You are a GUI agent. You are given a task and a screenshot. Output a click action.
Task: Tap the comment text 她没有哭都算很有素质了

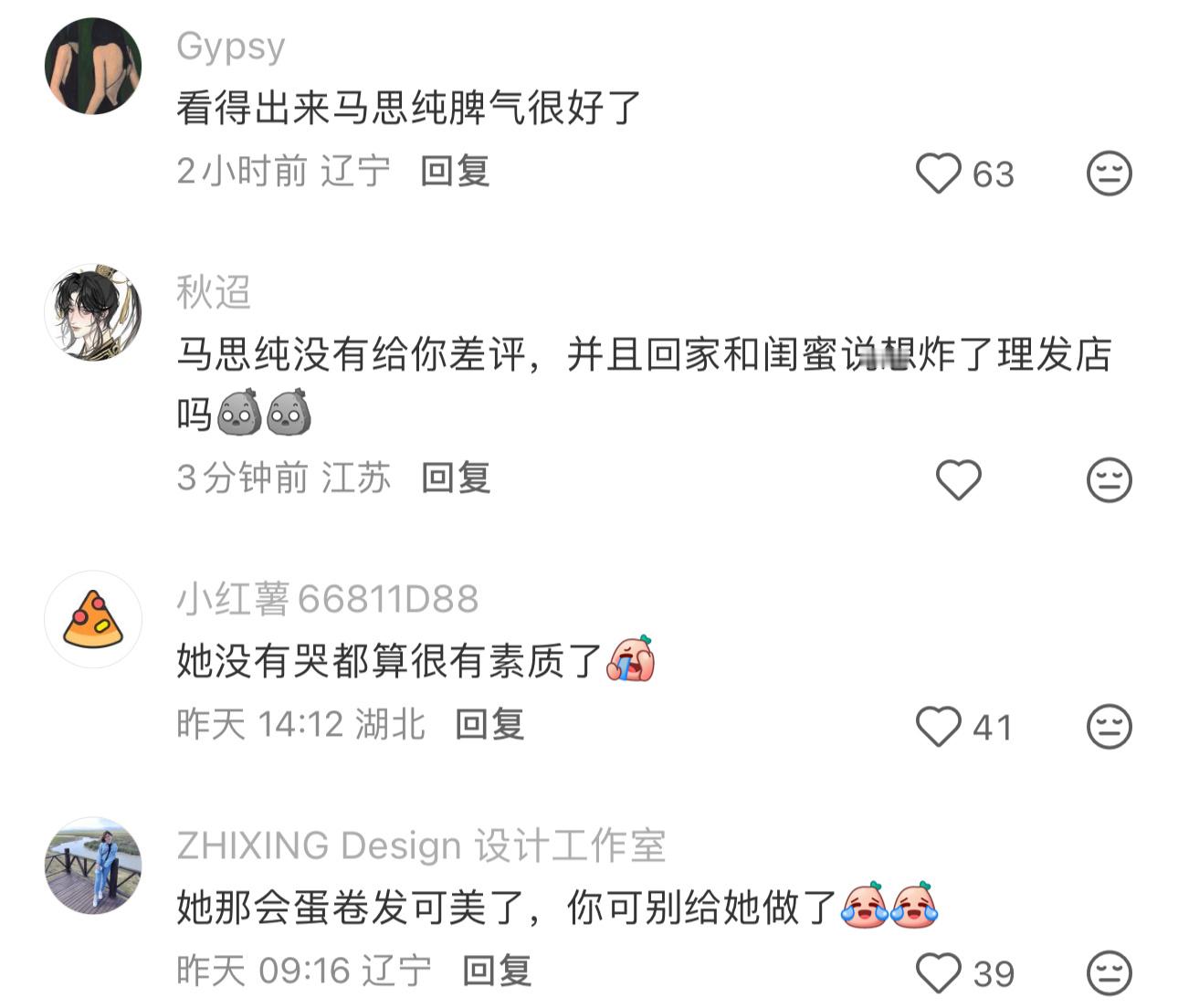389,659
